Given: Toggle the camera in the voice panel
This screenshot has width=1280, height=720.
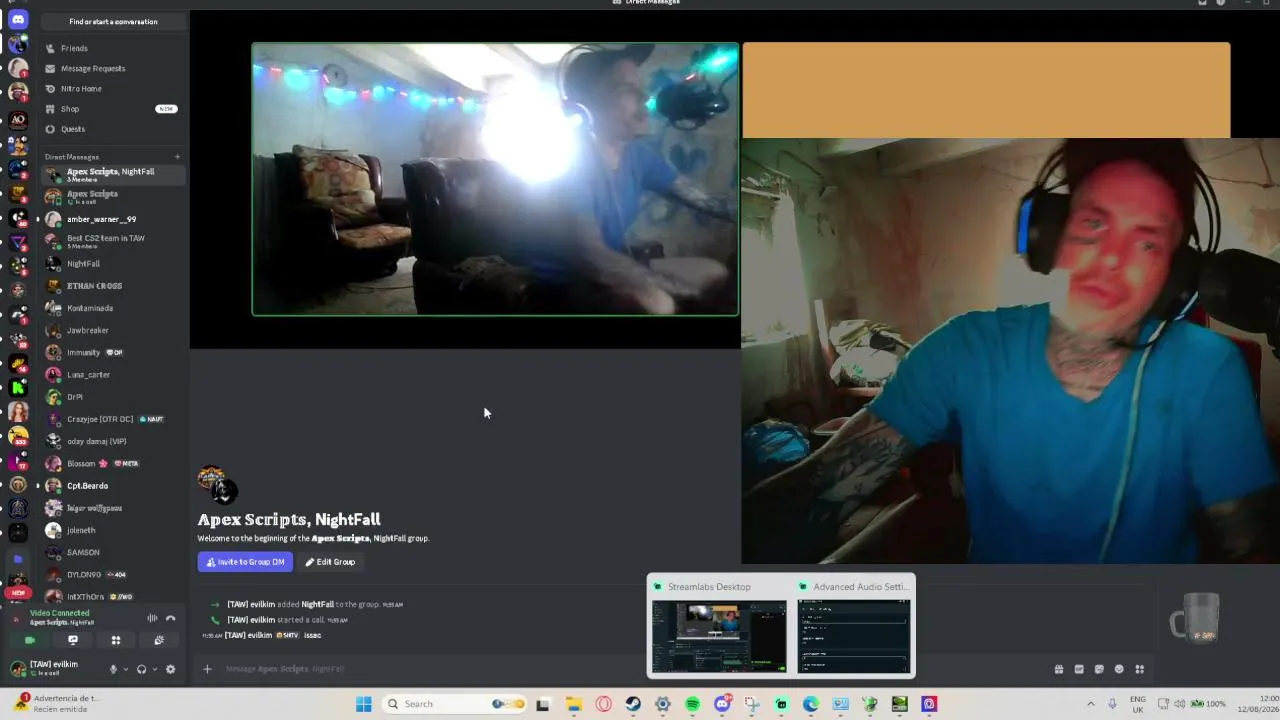Looking at the screenshot, I should coord(30,640).
